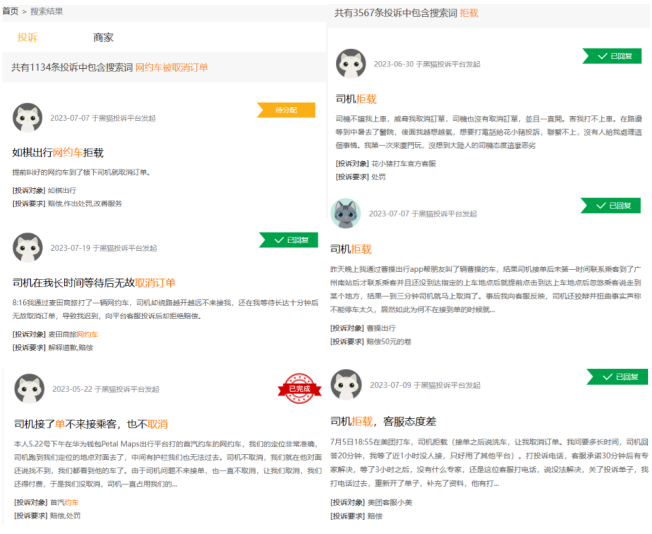Click cat avatar beside 2023-05-22 complaint
The image size is (652, 534).
(x=29, y=389)
